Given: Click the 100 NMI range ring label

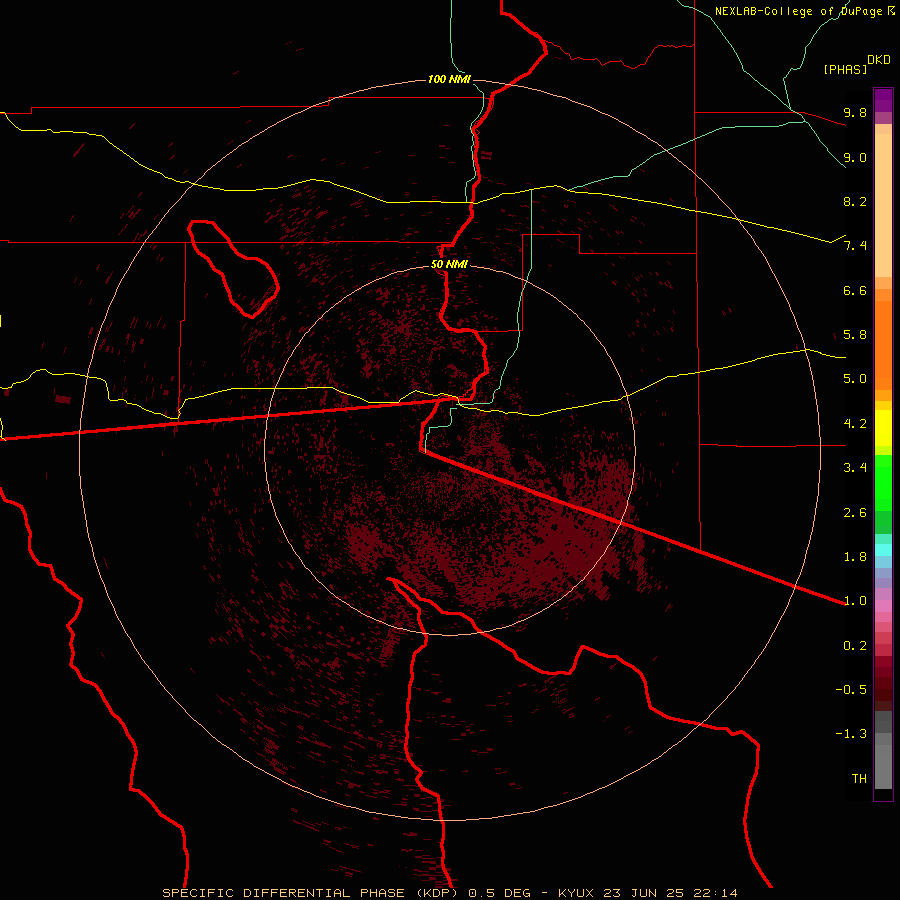Looking at the screenshot, I should [x=449, y=79].
